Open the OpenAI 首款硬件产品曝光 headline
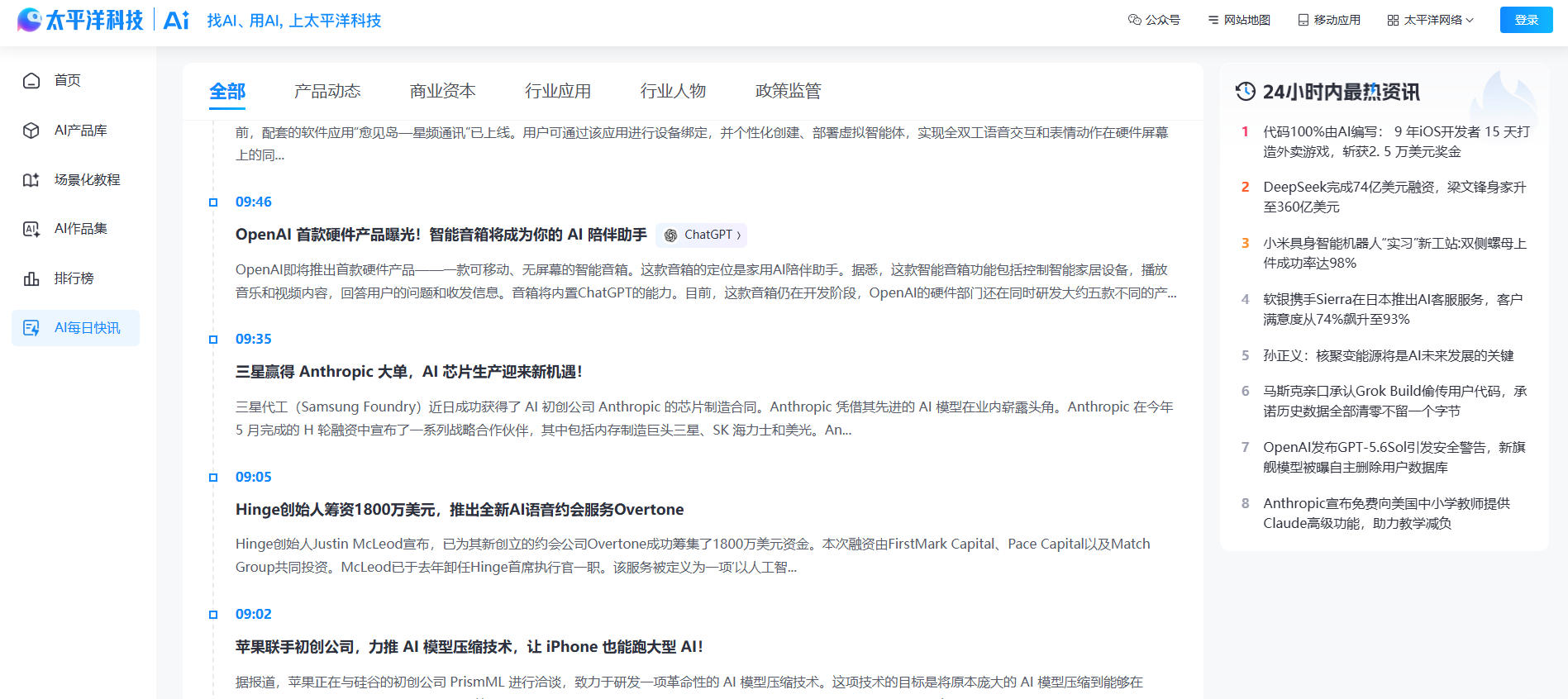This screenshot has height=699, width=1568. pyautogui.click(x=441, y=235)
